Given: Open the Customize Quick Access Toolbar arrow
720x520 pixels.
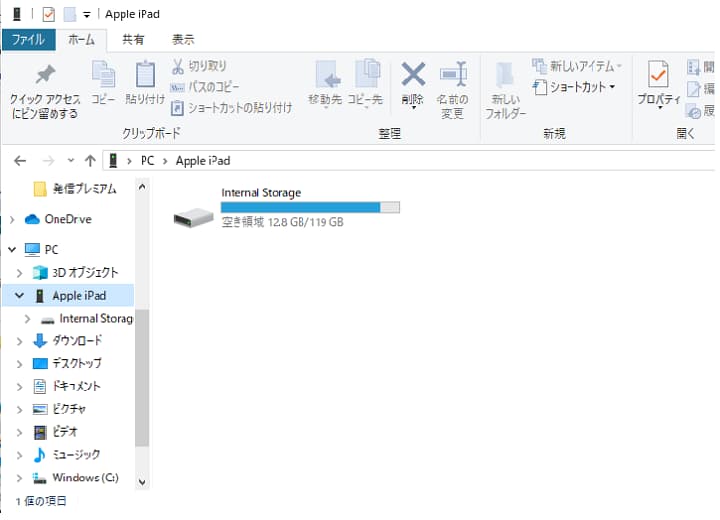Looking at the screenshot, I should click(86, 15).
